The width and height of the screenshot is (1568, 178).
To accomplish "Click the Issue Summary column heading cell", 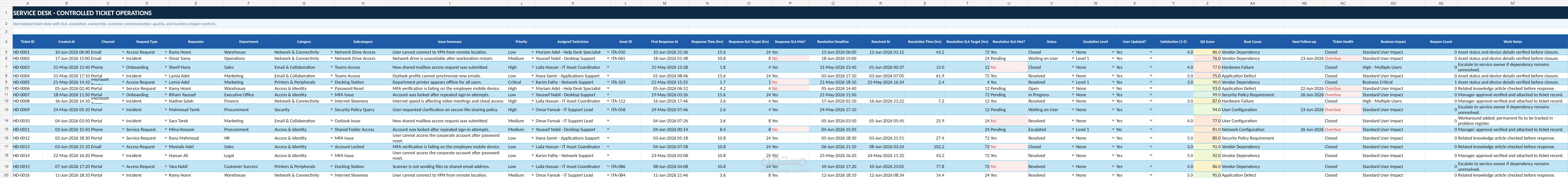I will pyautogui.click(x=450, y=41).
